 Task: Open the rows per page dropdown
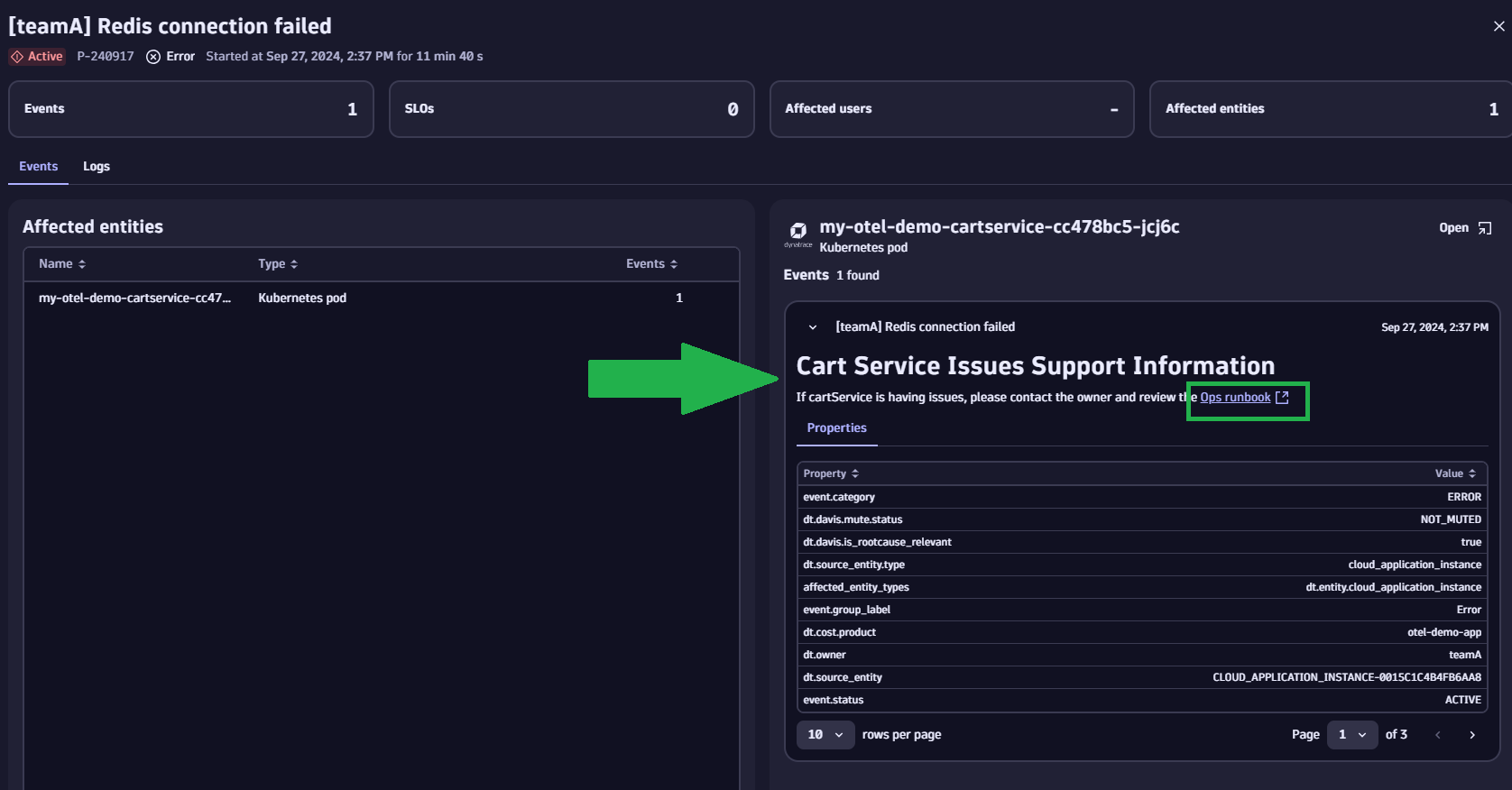point(825,735)
